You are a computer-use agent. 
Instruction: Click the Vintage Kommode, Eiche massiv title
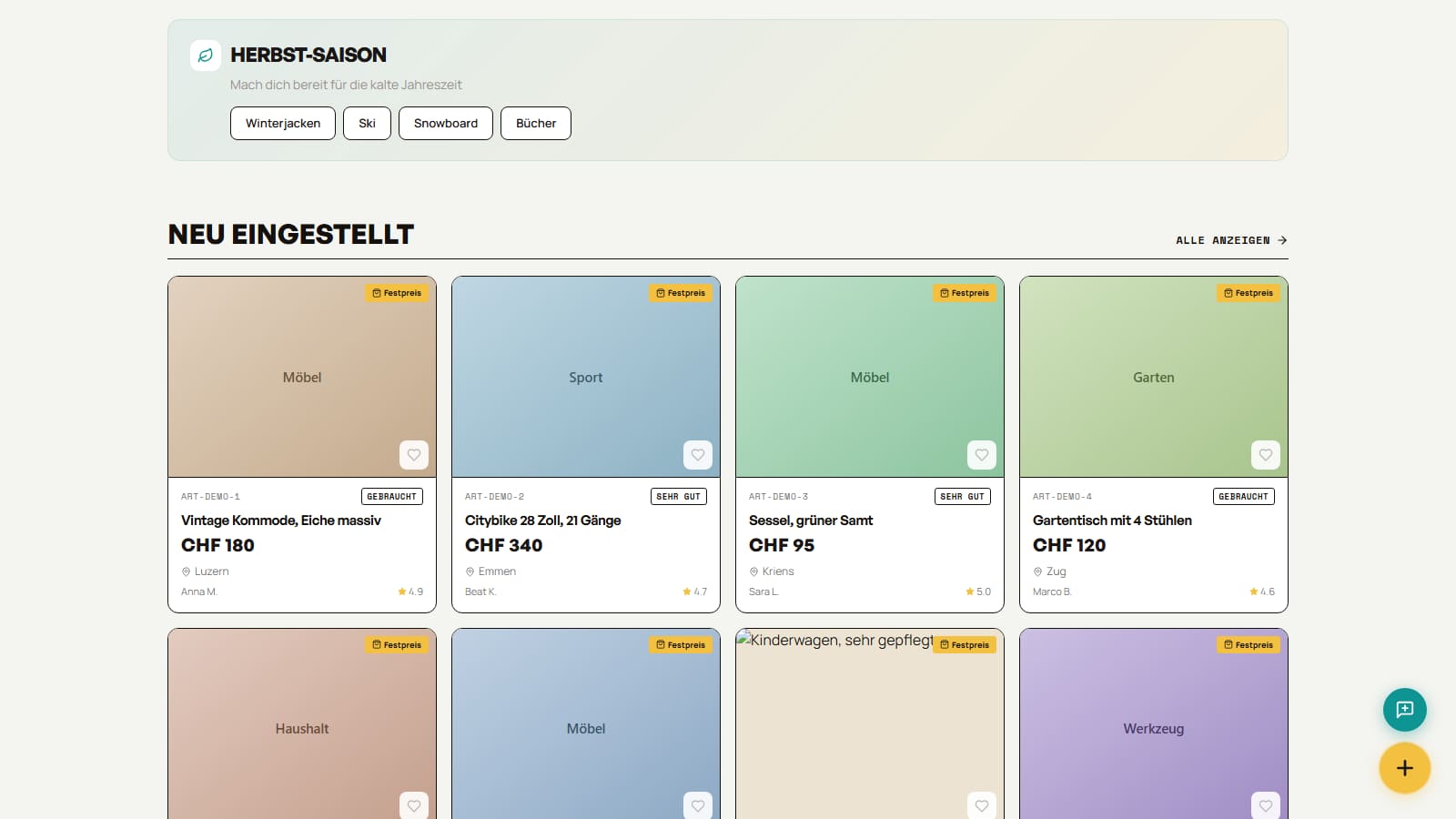pyautogui.click(x=281, y=521)
